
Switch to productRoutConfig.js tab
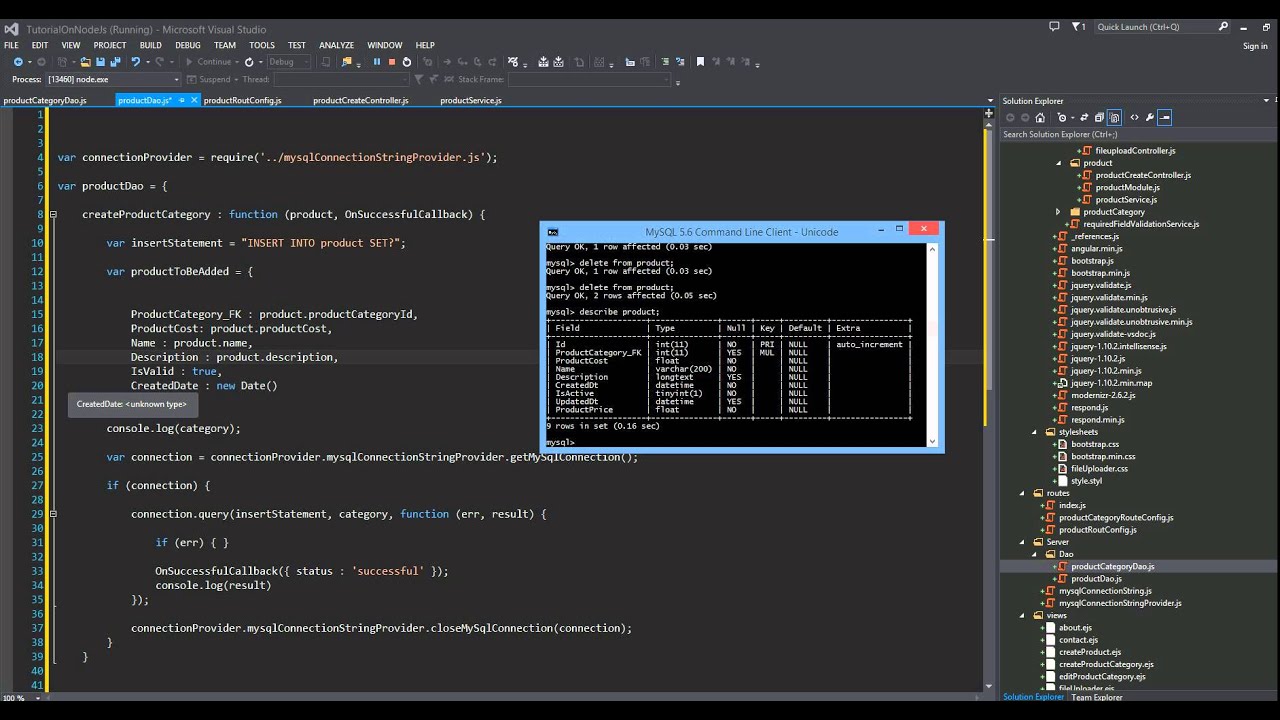242,100
